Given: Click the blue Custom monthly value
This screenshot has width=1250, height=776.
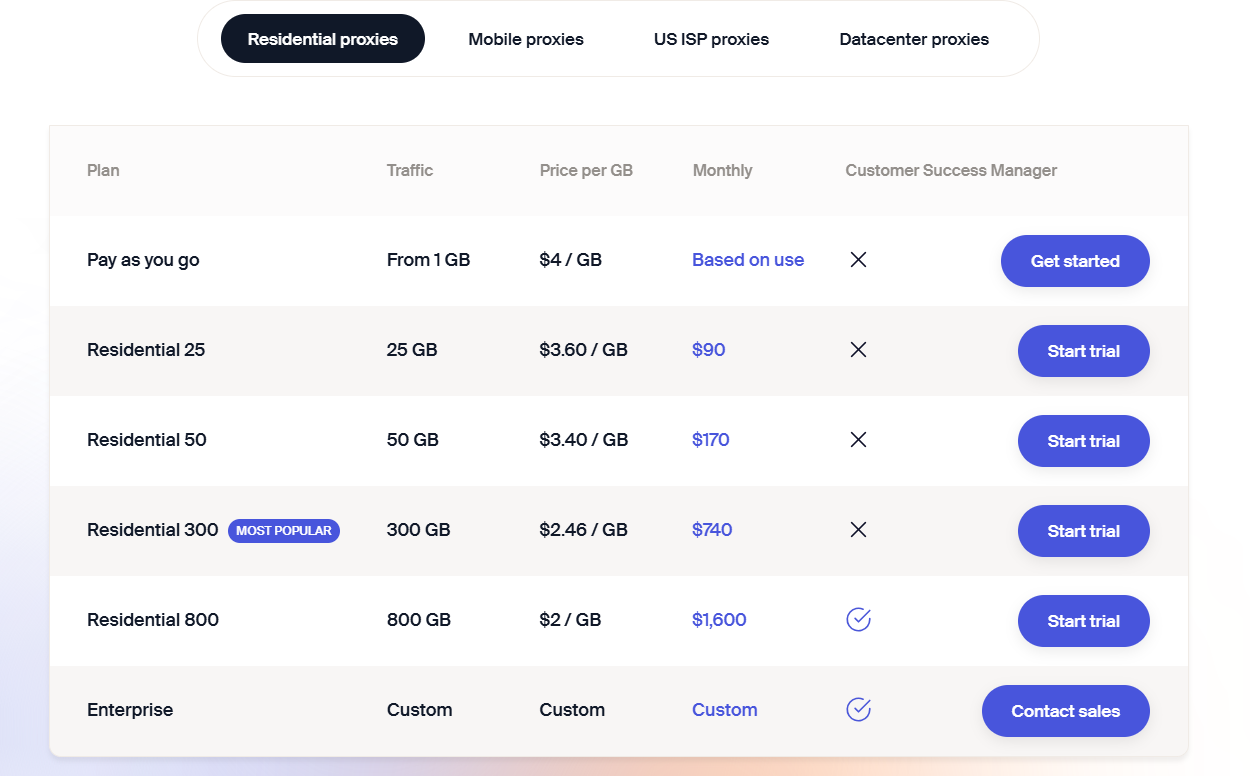Looking at the screenshot, I should click(725, 710).
